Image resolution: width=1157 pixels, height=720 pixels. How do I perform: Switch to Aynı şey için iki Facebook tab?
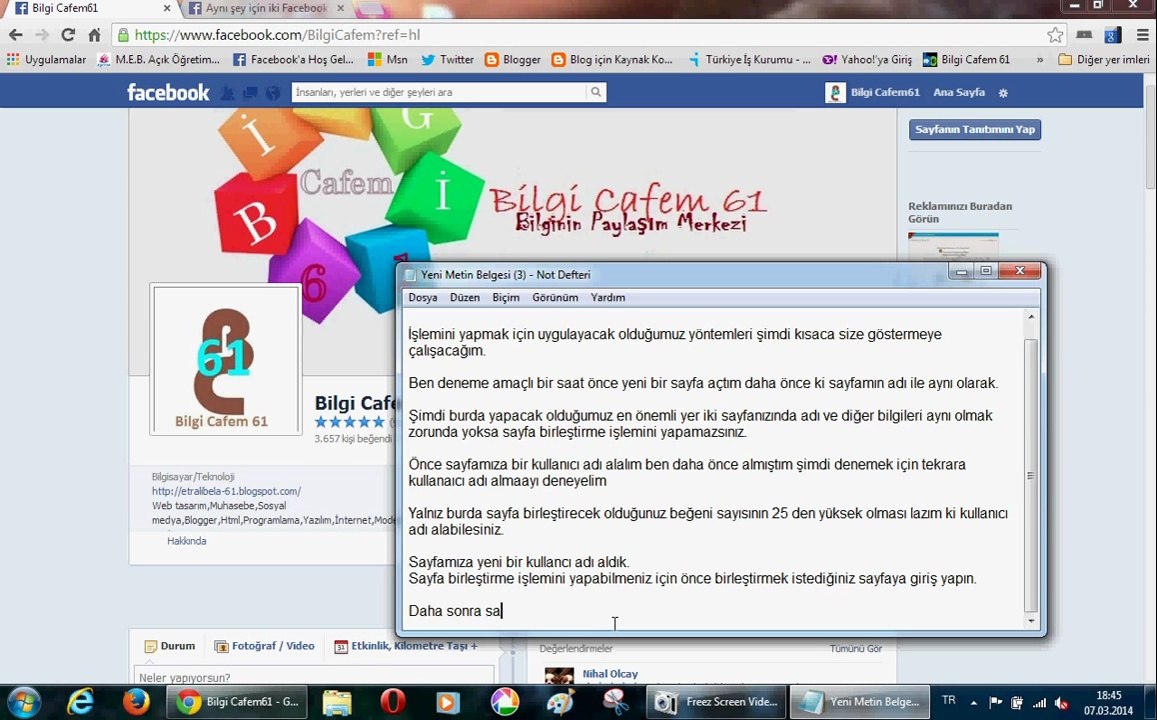point(266,8)
